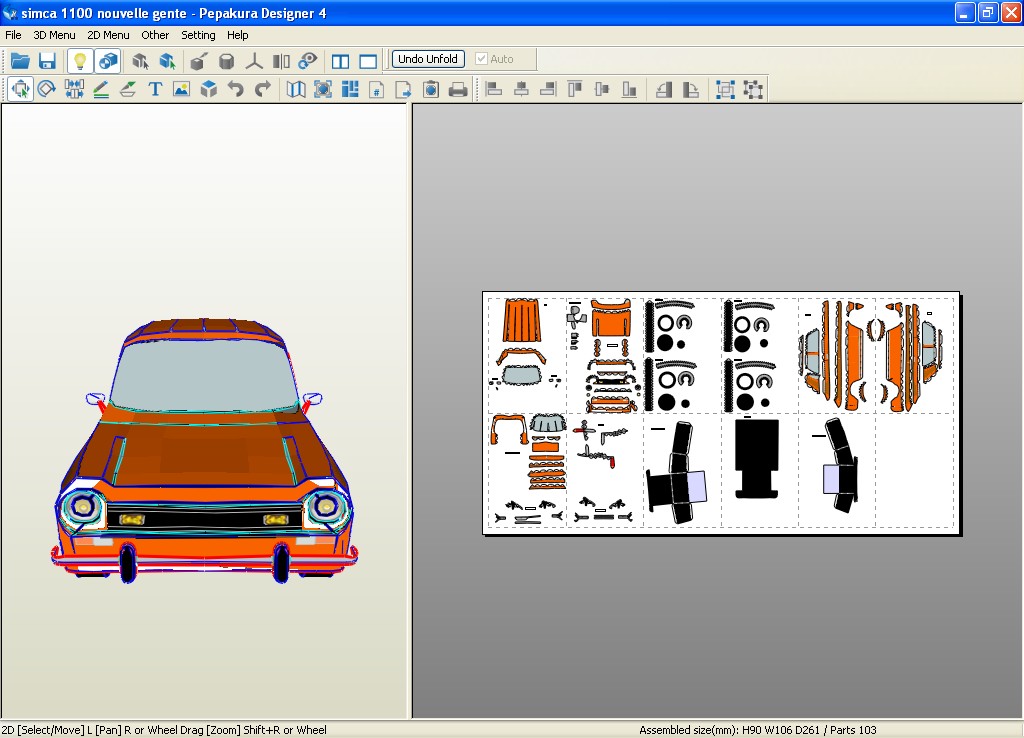Viewport: 1024px width, 738px height.
Task: Click the eye view-settings icon
Action: click(309, 61)
